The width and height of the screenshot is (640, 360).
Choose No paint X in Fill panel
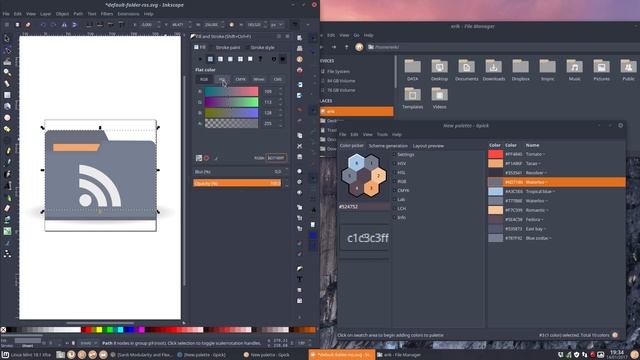coord(200,59)
